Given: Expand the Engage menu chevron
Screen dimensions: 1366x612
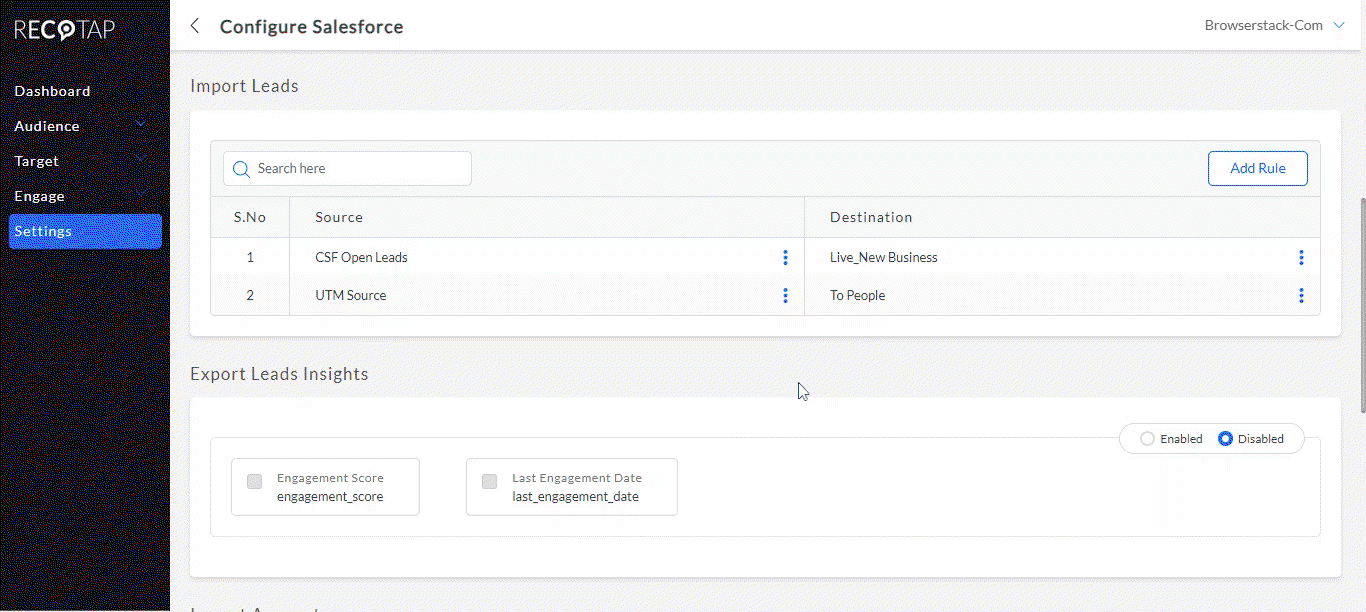Looking at the screenshot, I should point(141,195).
